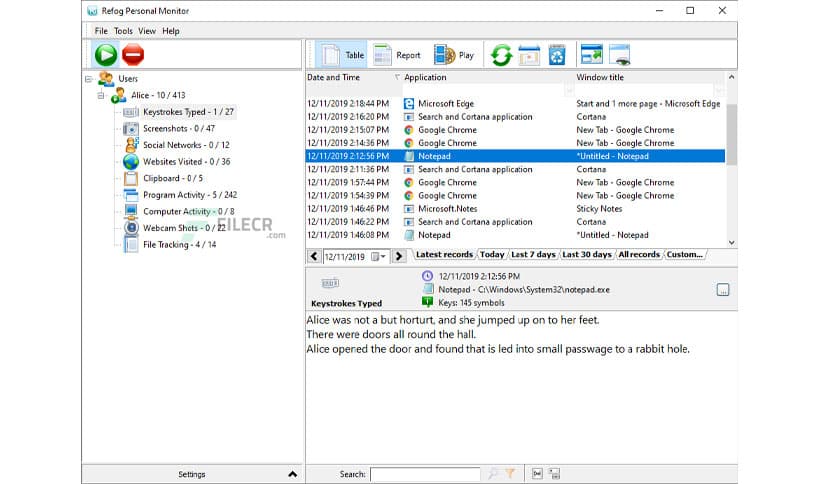The height and width of the screenshot is (484, 836).
Task: Click the window with eye icon
Action: point(620,55)
